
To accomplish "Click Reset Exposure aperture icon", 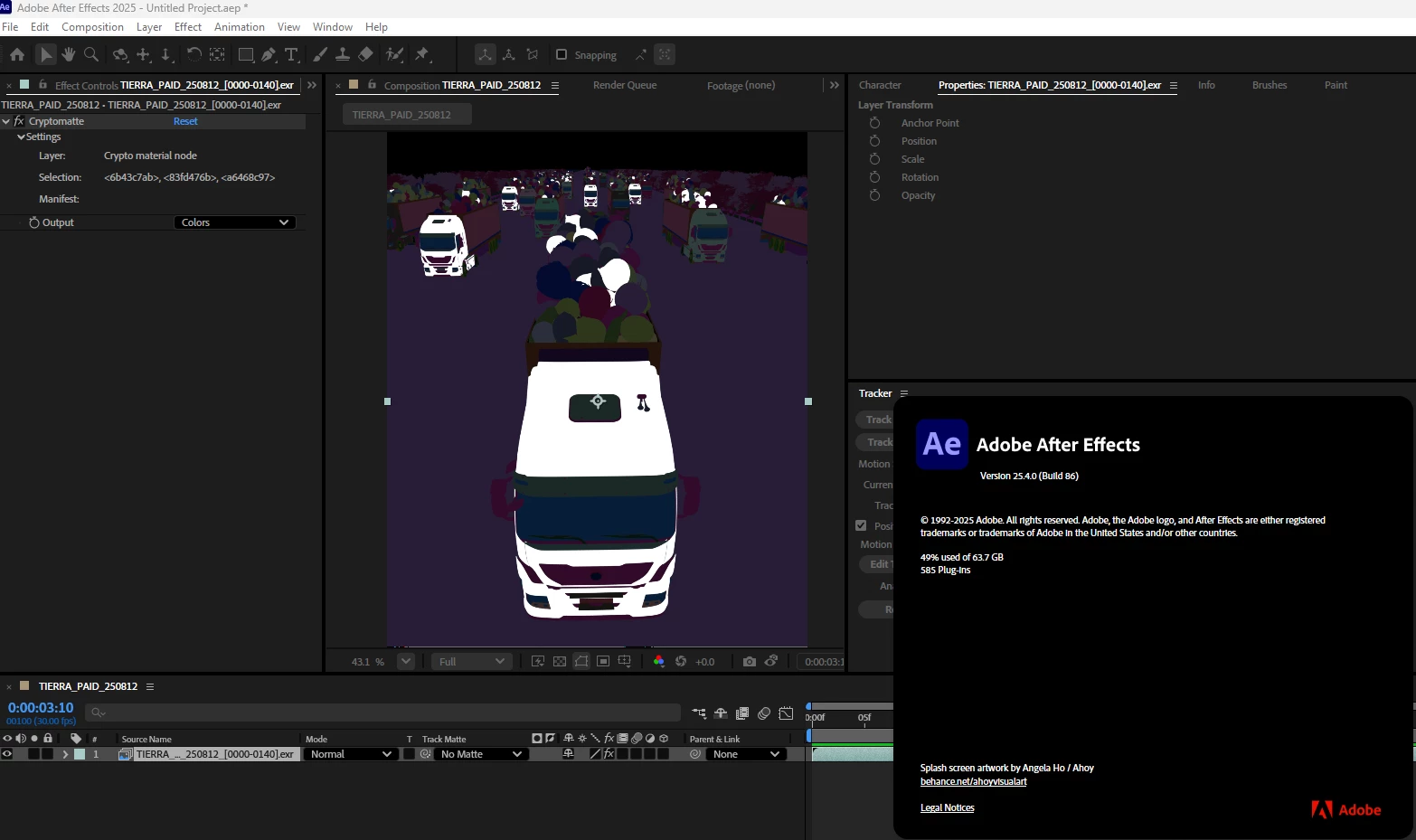I will coord(681,662).
